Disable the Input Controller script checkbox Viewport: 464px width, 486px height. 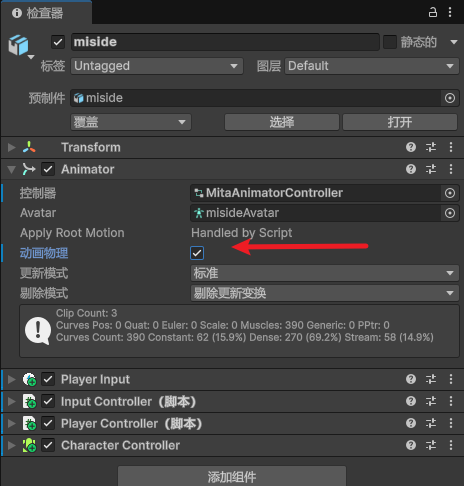48,401
